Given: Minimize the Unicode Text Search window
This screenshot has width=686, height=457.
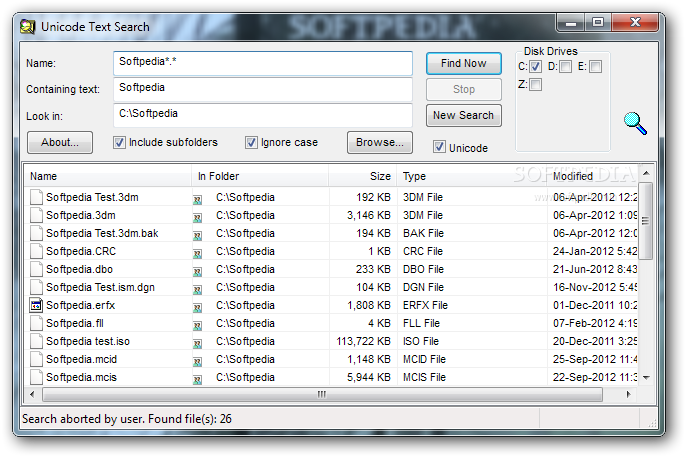Looking at the screenshot, I should pos(571,22).
